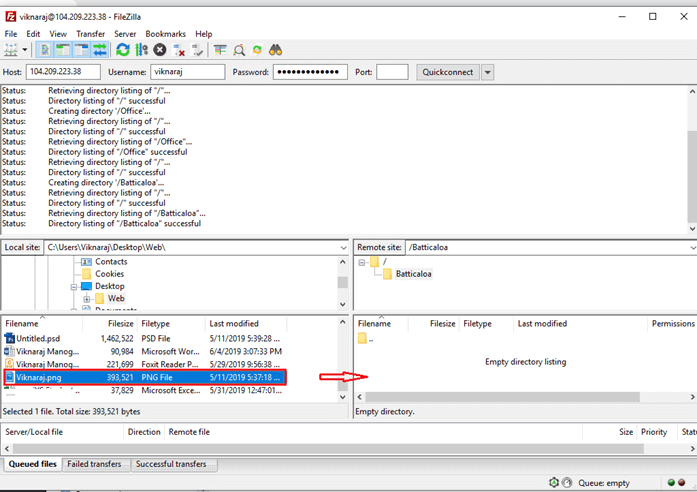
Task: Click the Username input field
Action: pos(188,72)
